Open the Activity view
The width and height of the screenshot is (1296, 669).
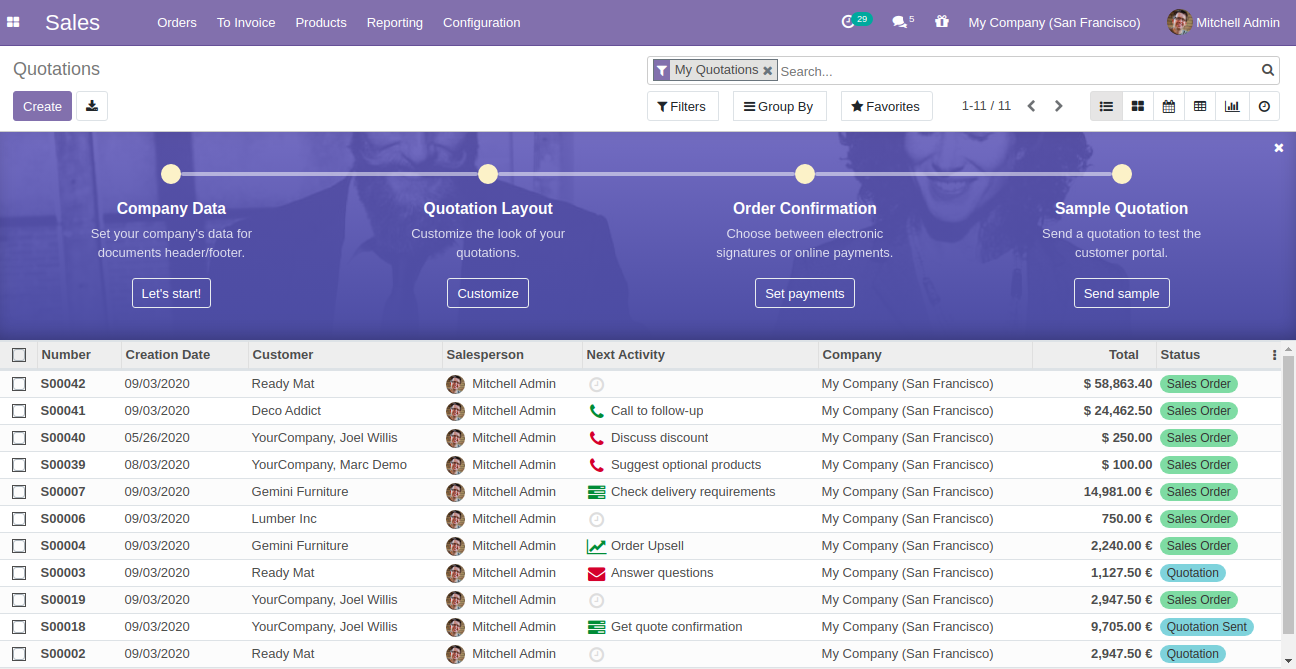(1264, 105)
